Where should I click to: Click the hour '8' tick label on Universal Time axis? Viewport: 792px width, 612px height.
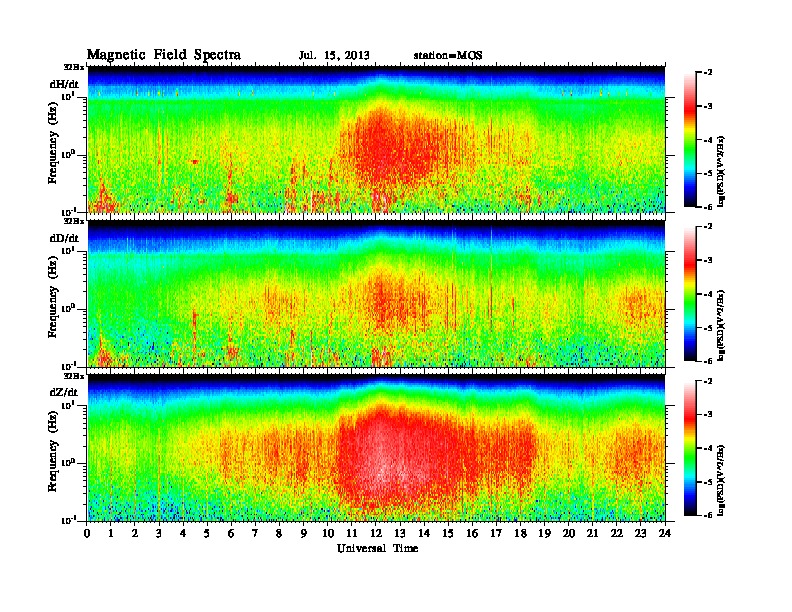(279, 534)
